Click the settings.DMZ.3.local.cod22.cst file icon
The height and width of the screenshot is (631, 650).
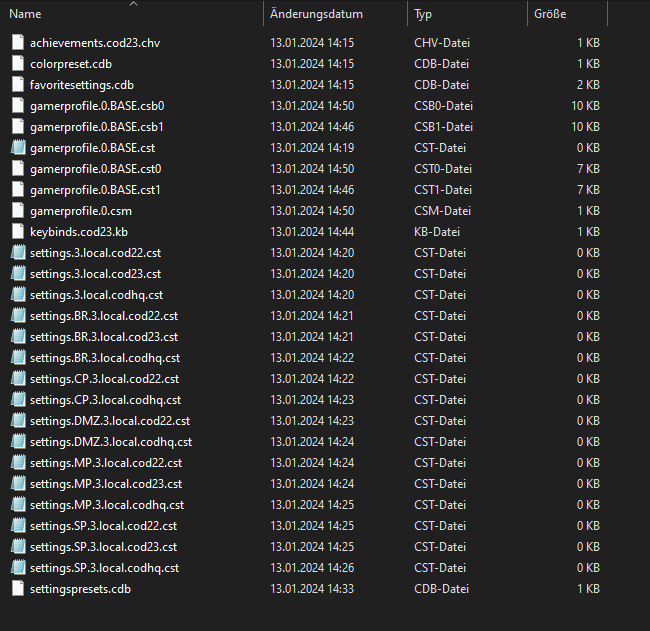(x=18, y=421)
